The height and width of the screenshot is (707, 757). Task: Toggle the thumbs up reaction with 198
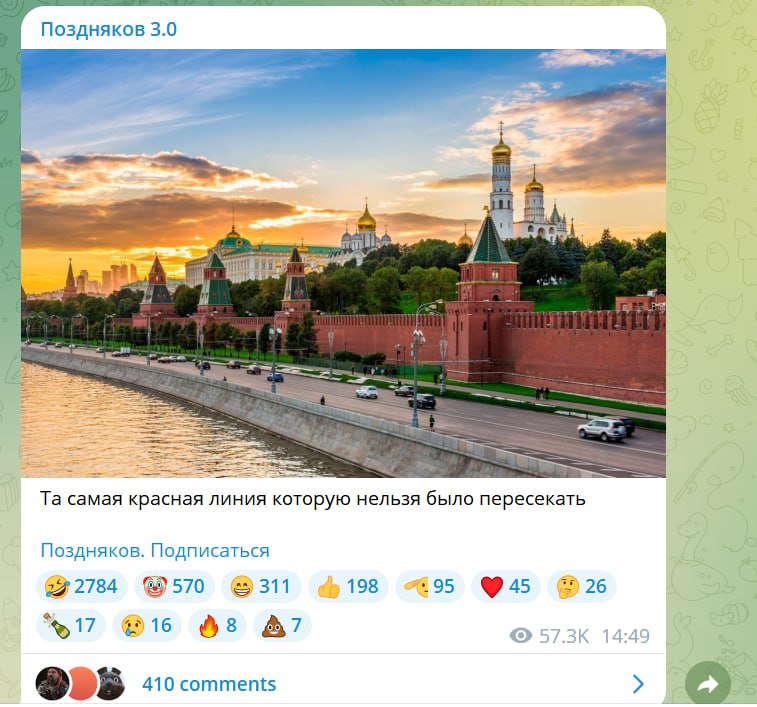[348, 586]
